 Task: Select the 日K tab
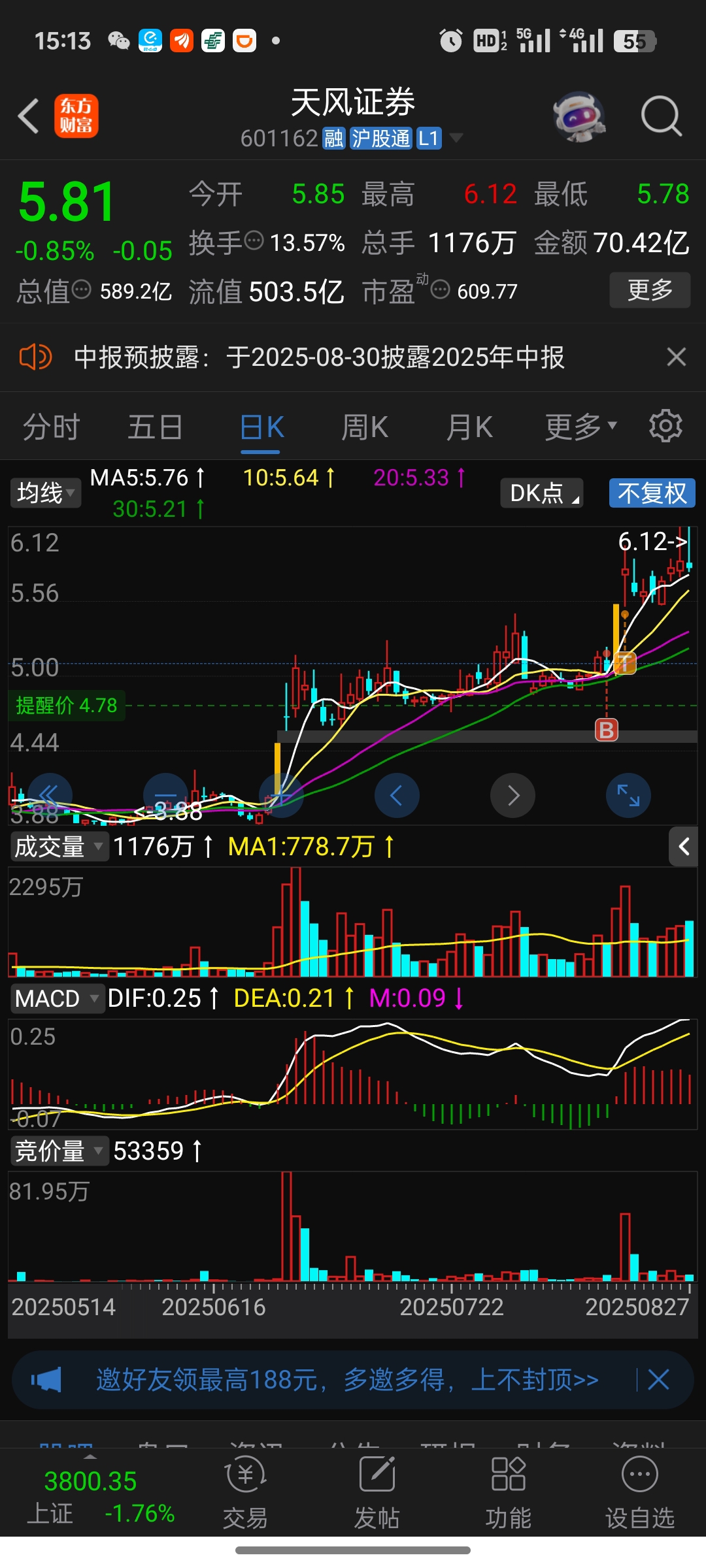[261, 428]
